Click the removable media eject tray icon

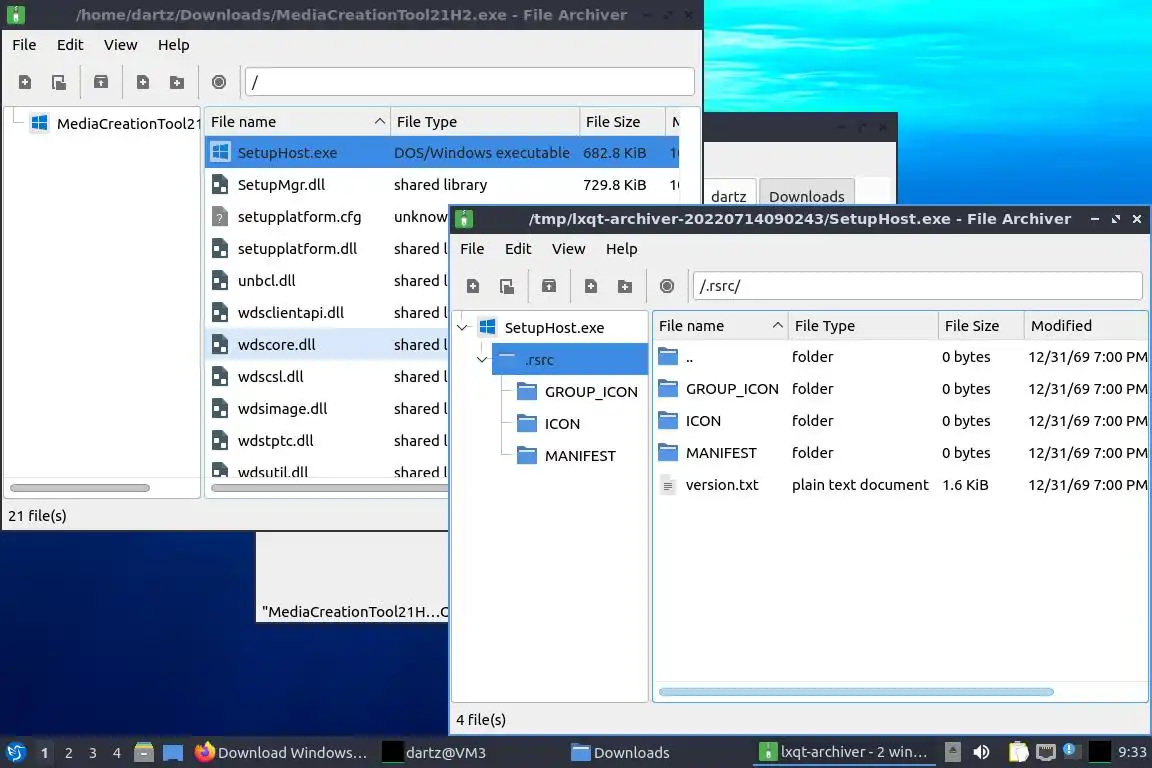[953, 752]
